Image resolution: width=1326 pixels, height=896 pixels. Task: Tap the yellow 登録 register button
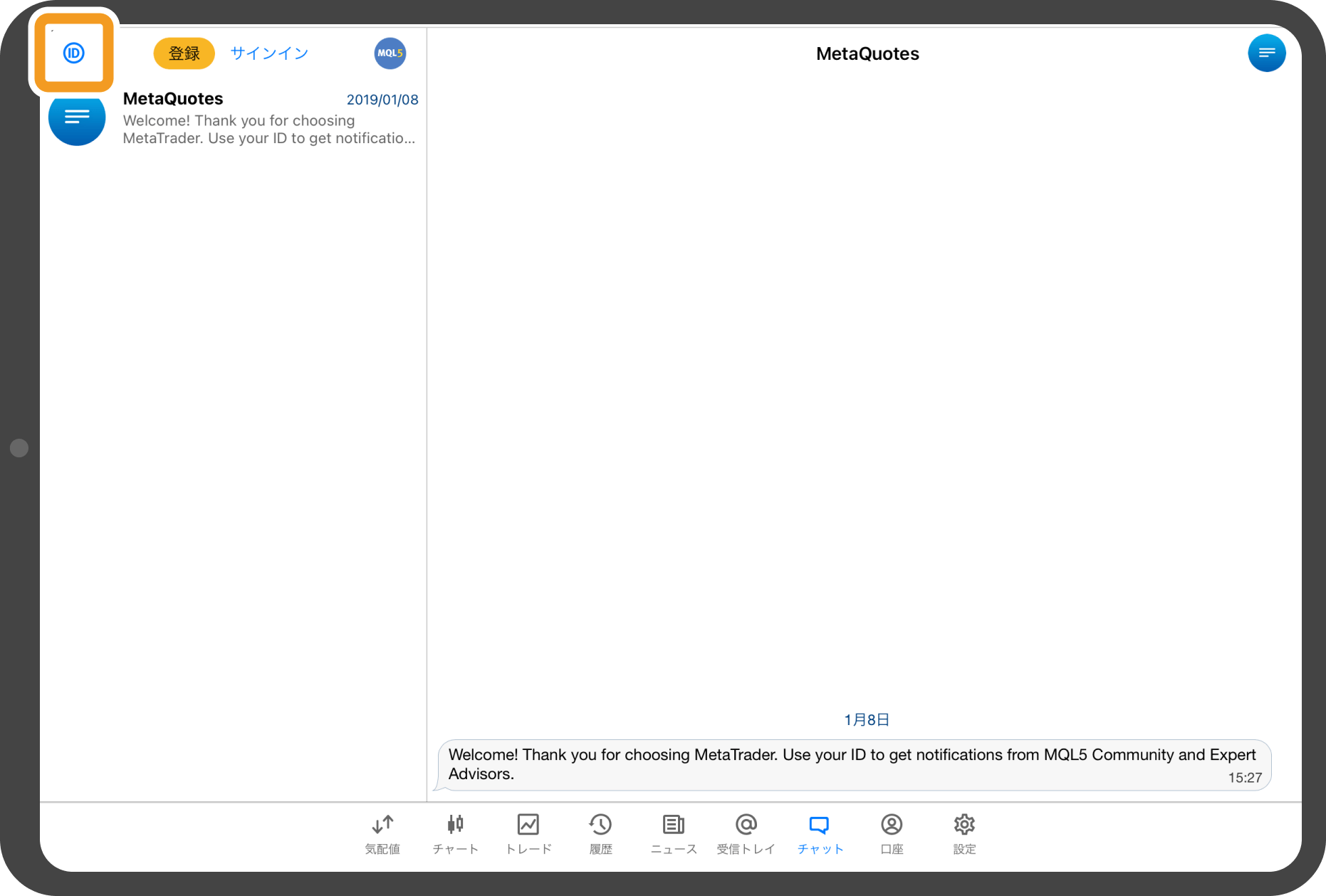pos(184,53)
